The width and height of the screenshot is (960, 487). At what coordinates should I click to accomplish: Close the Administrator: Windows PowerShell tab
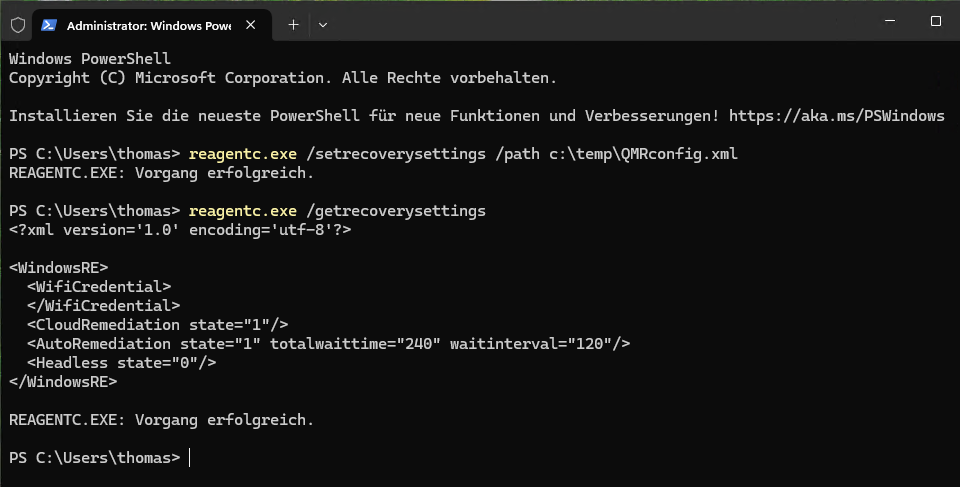click(251, 25)
